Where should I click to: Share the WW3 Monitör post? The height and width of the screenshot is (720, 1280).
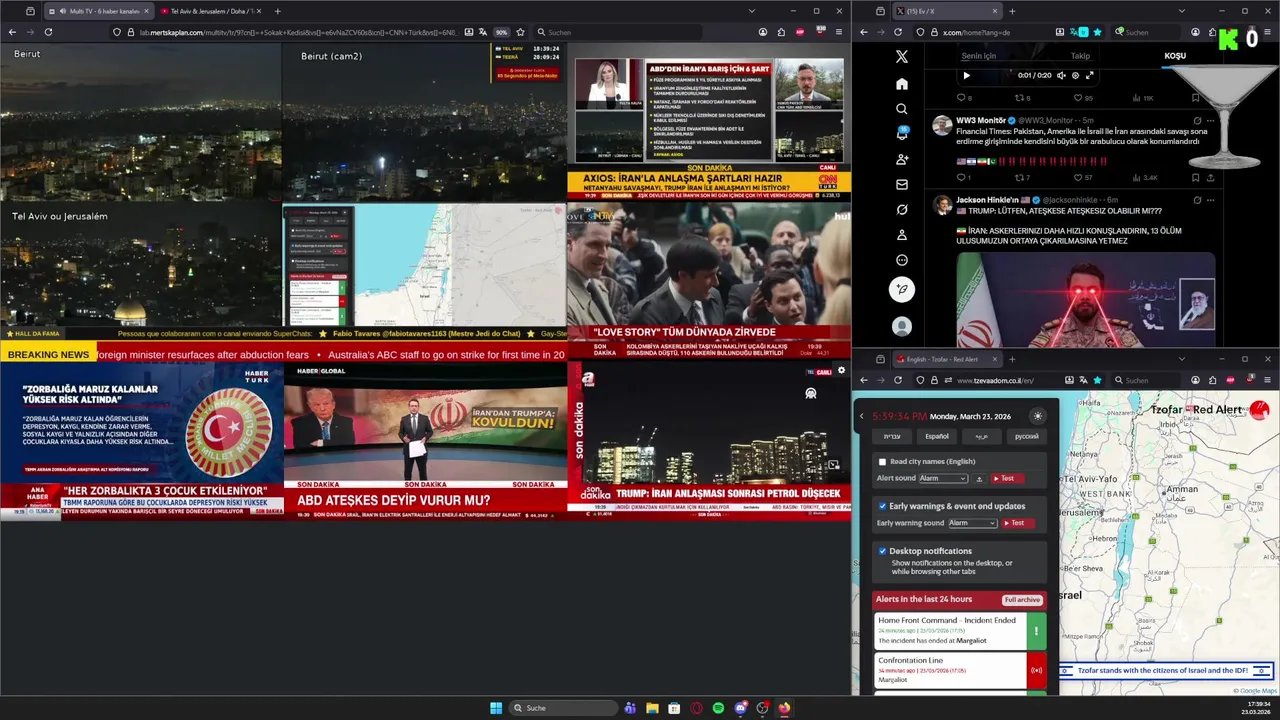click(1210, 178)
